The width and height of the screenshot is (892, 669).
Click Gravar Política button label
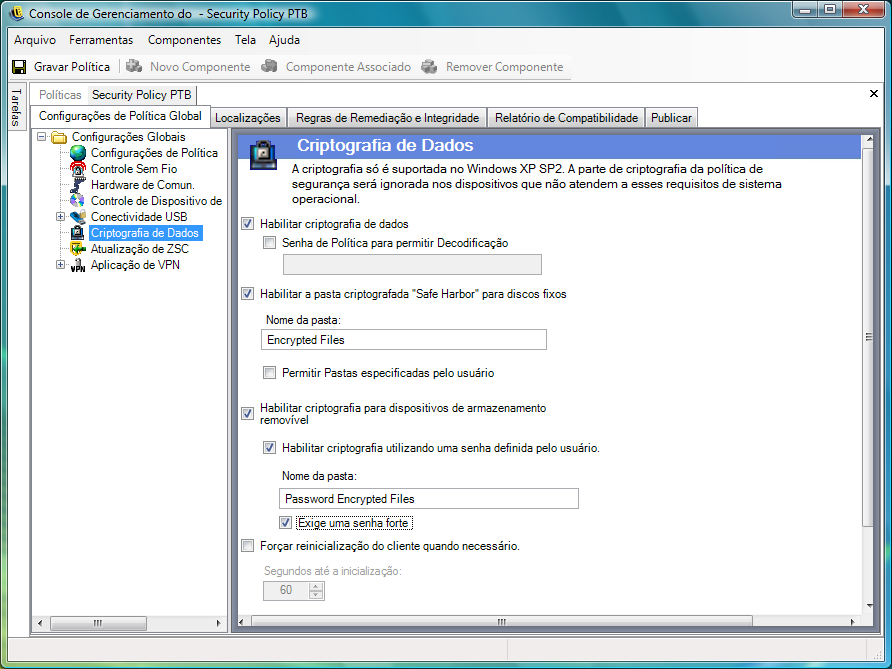[x=72, y=67]
